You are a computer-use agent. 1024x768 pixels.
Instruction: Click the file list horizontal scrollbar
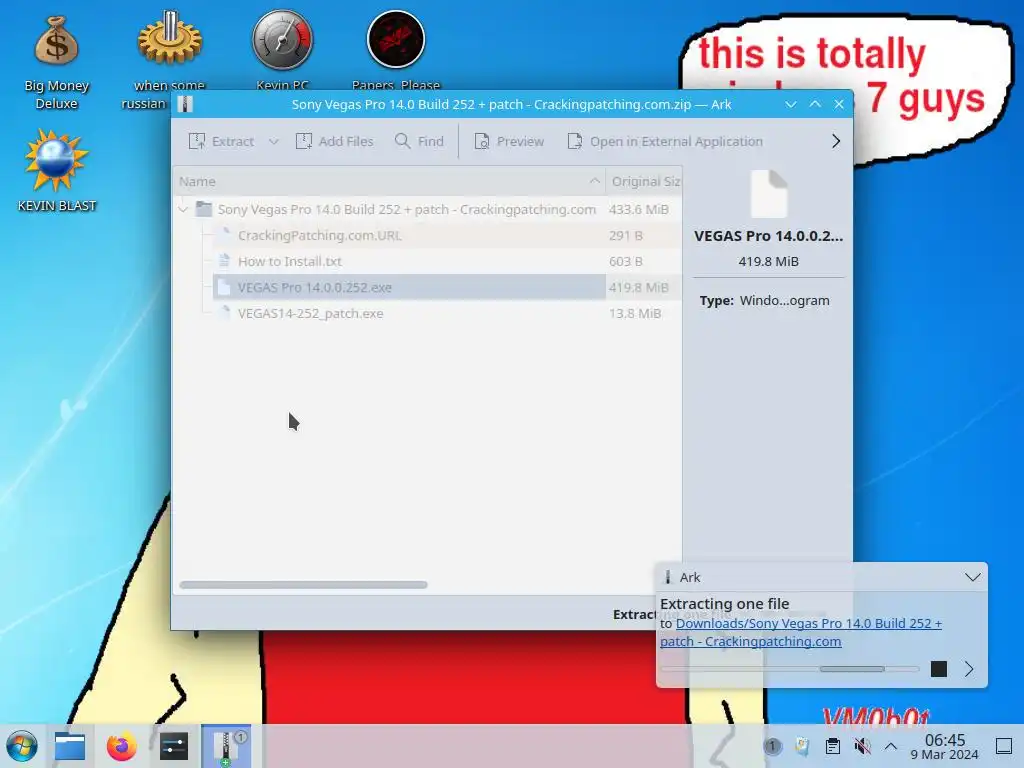click(303, 584)
